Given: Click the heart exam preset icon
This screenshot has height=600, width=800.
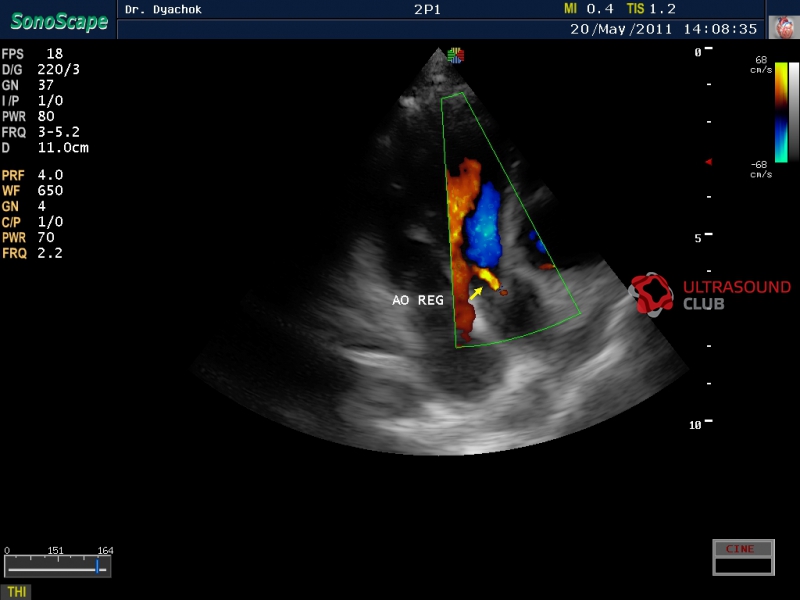Looking at the screenshot, I should [784, 27].
